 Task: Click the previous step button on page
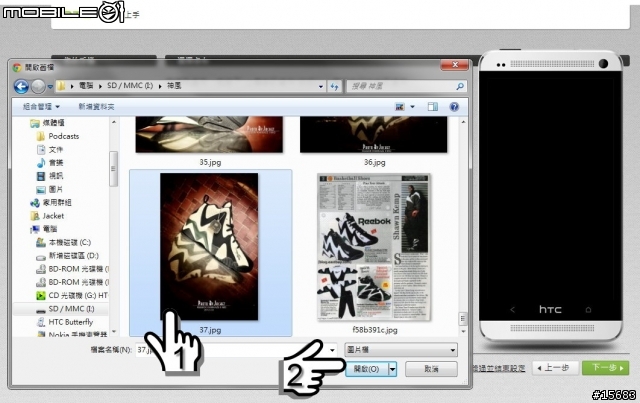556,368
